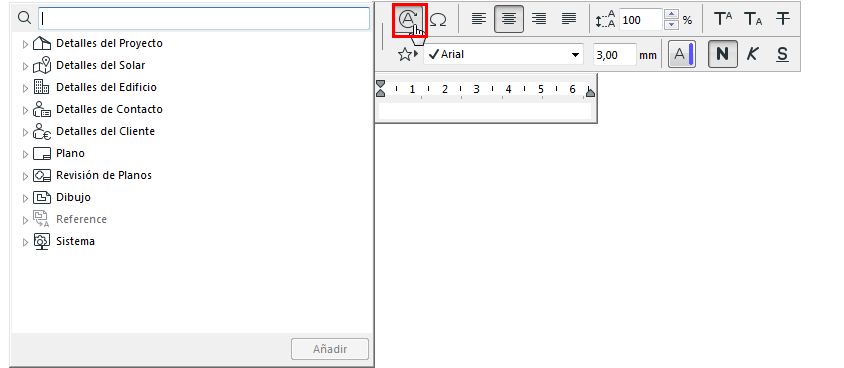This screenshot has height=368, width=844.
Task: Select the Reference icon
Action: [x=41, y=220]
